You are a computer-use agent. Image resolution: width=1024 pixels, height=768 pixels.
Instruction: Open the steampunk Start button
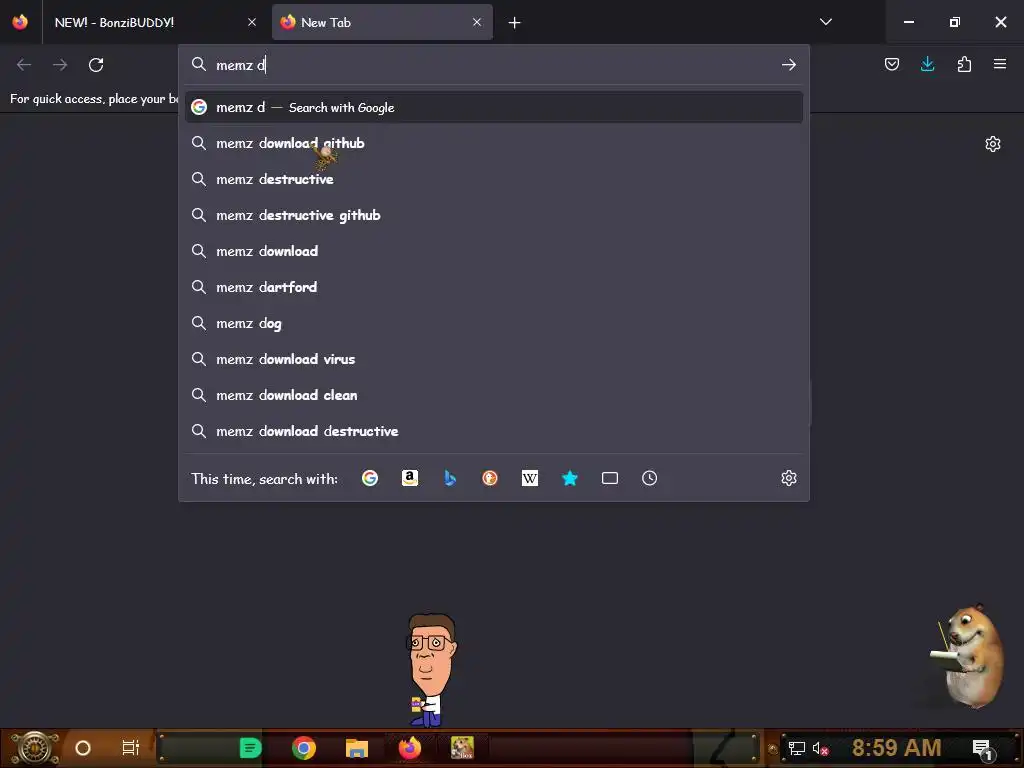35,748
